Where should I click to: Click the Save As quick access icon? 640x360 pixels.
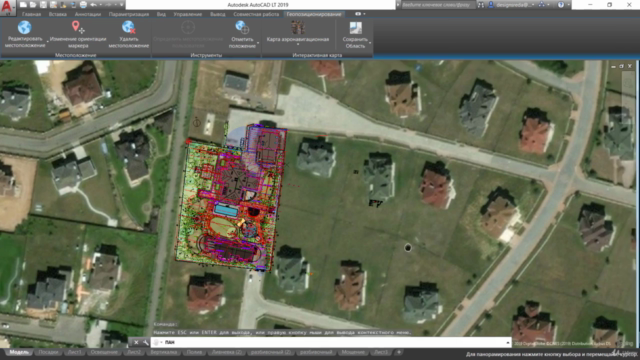point(53,5)
